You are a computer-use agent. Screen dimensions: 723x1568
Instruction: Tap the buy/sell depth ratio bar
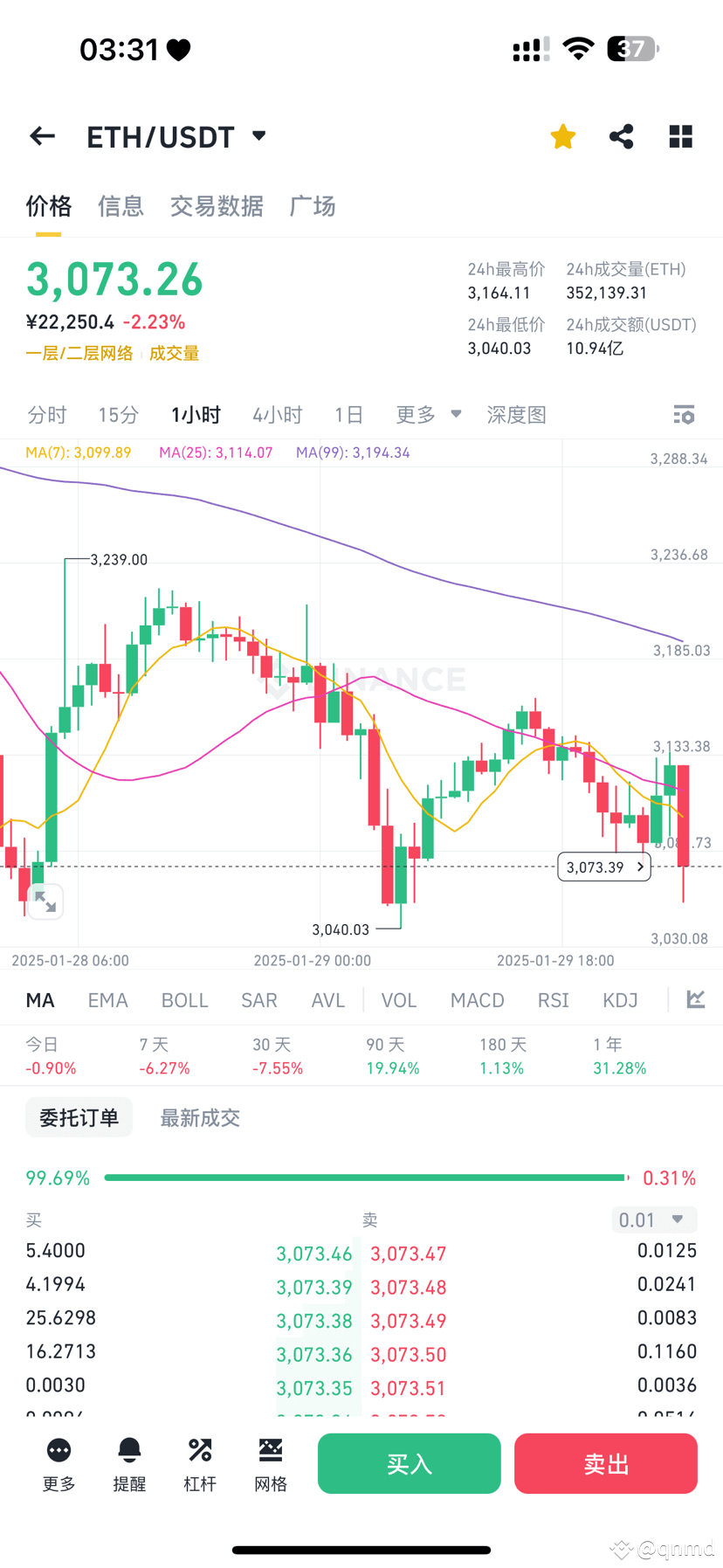(x=365, y=1177)
